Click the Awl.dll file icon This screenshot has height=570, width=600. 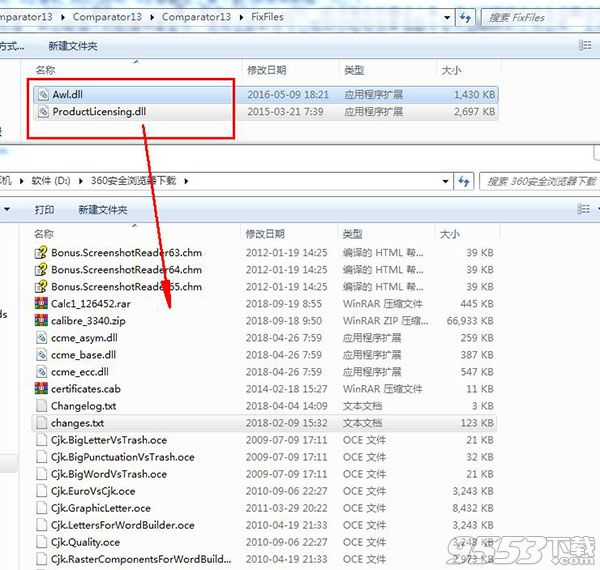pos(42,94)
